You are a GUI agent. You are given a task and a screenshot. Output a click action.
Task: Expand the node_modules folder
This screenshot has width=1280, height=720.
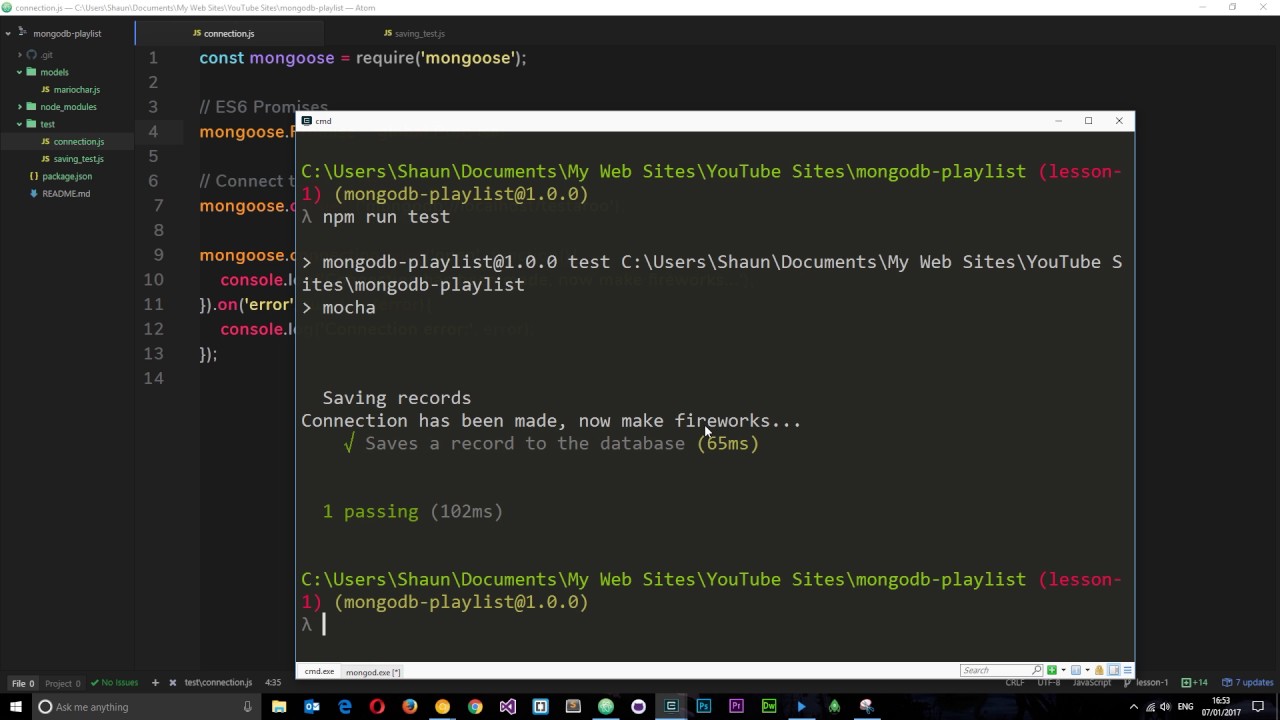[x=19, y=107]
